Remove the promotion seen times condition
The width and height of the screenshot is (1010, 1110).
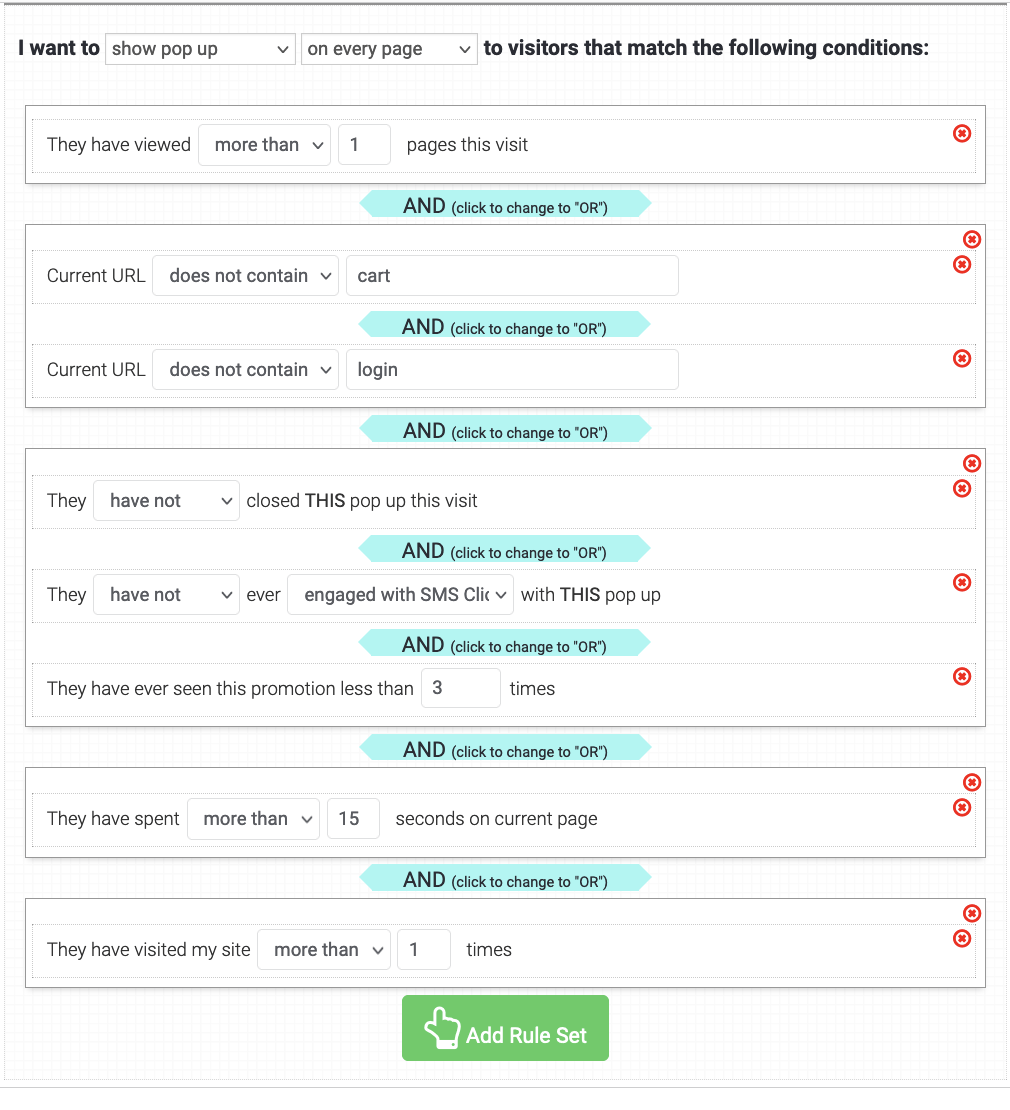pos(962,677)
